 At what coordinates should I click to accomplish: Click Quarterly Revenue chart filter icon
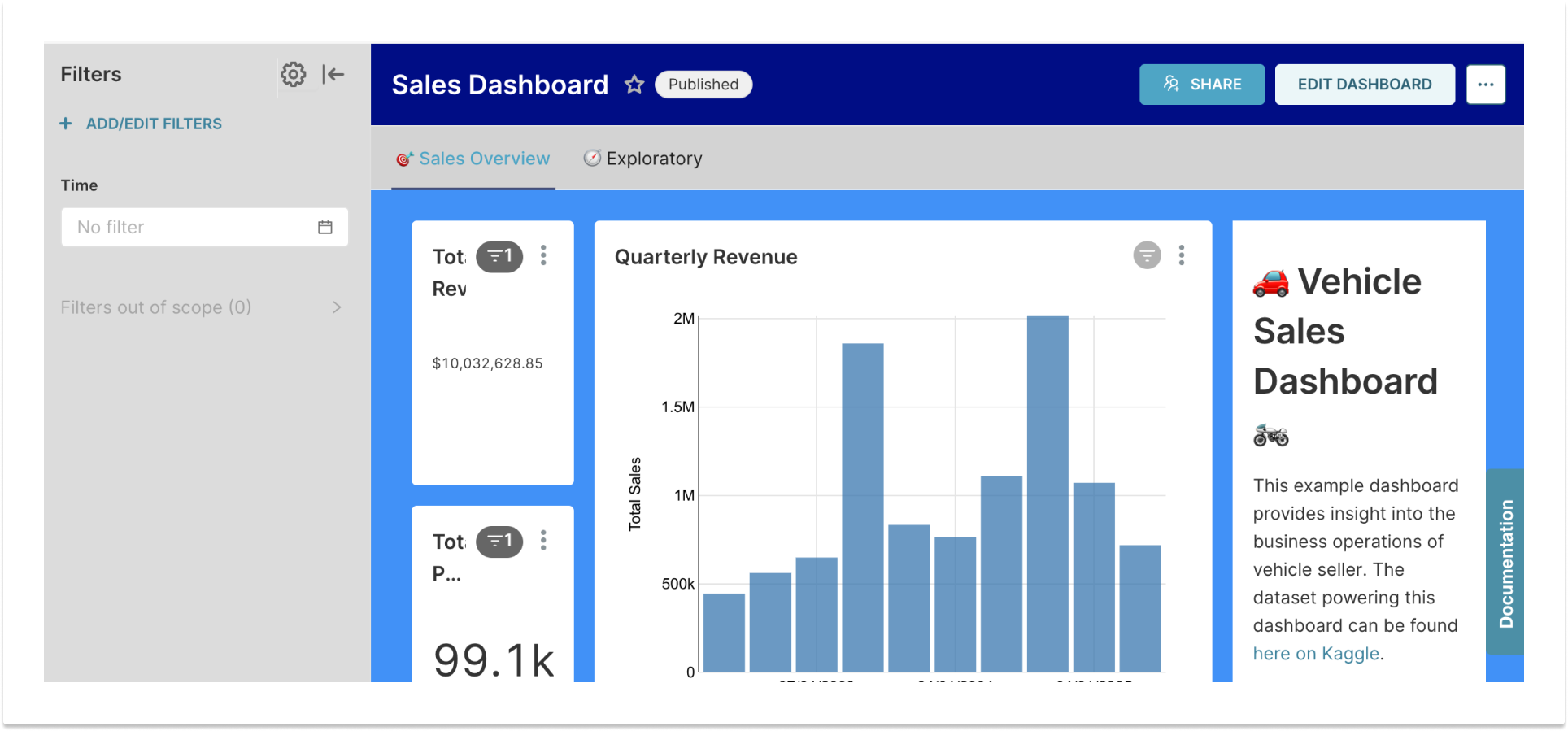[1147, 256]
